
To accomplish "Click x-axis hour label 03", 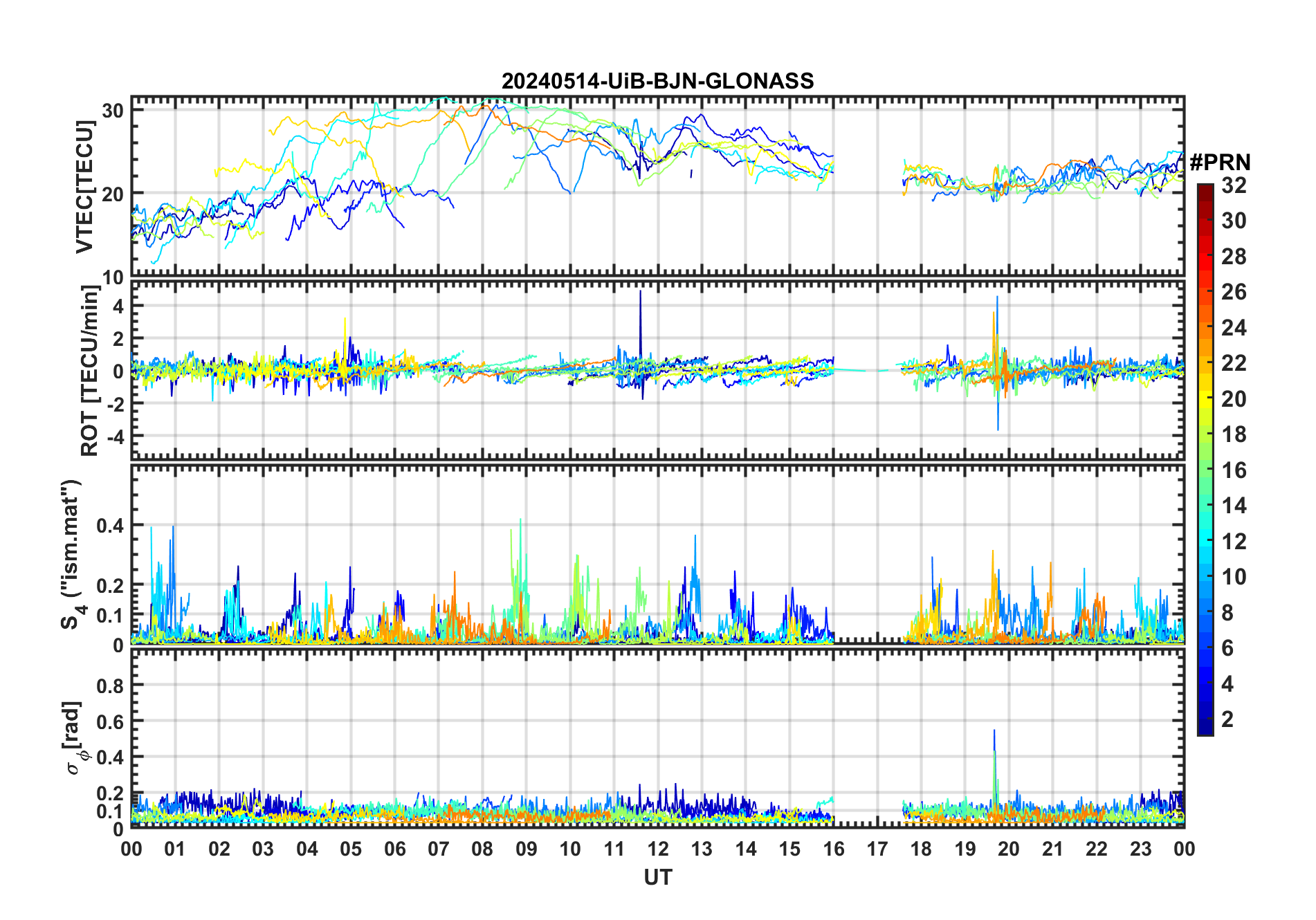I will pyautogui.click(x=263, y=849).
